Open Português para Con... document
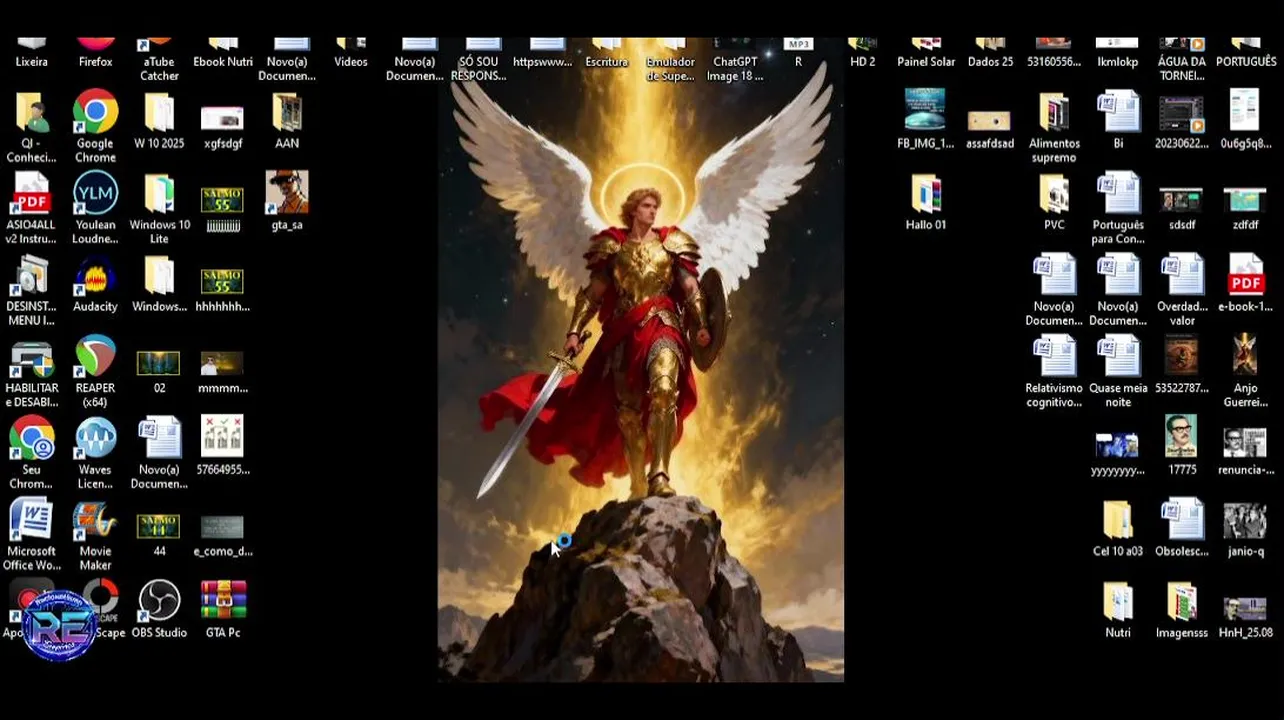This screenshot has height=720, width=1284. pos(1118,193)
